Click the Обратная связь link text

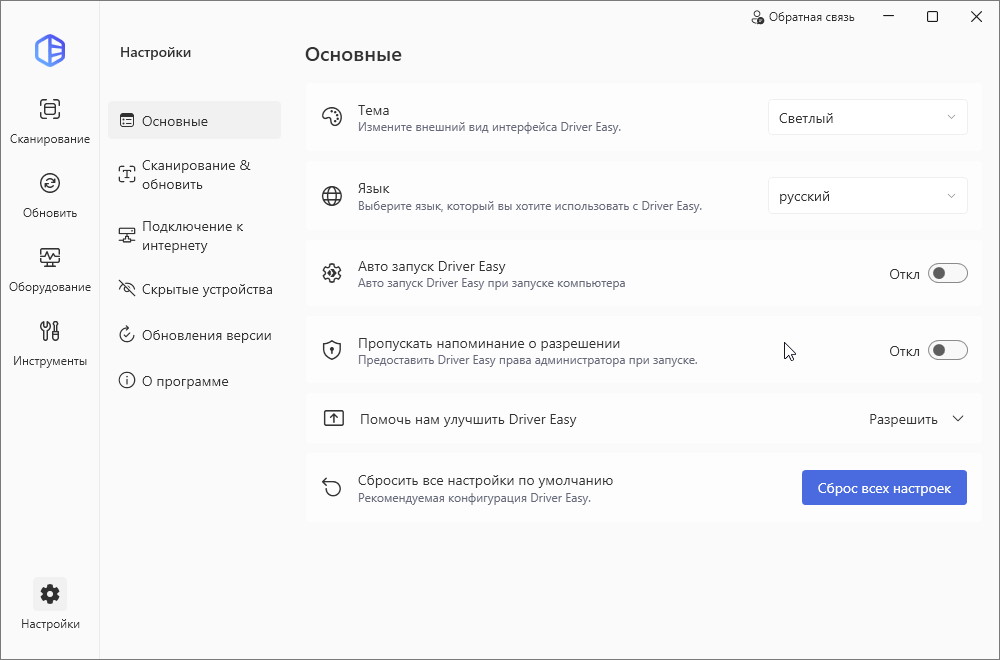pyautogui.click(x=811, y=17)
